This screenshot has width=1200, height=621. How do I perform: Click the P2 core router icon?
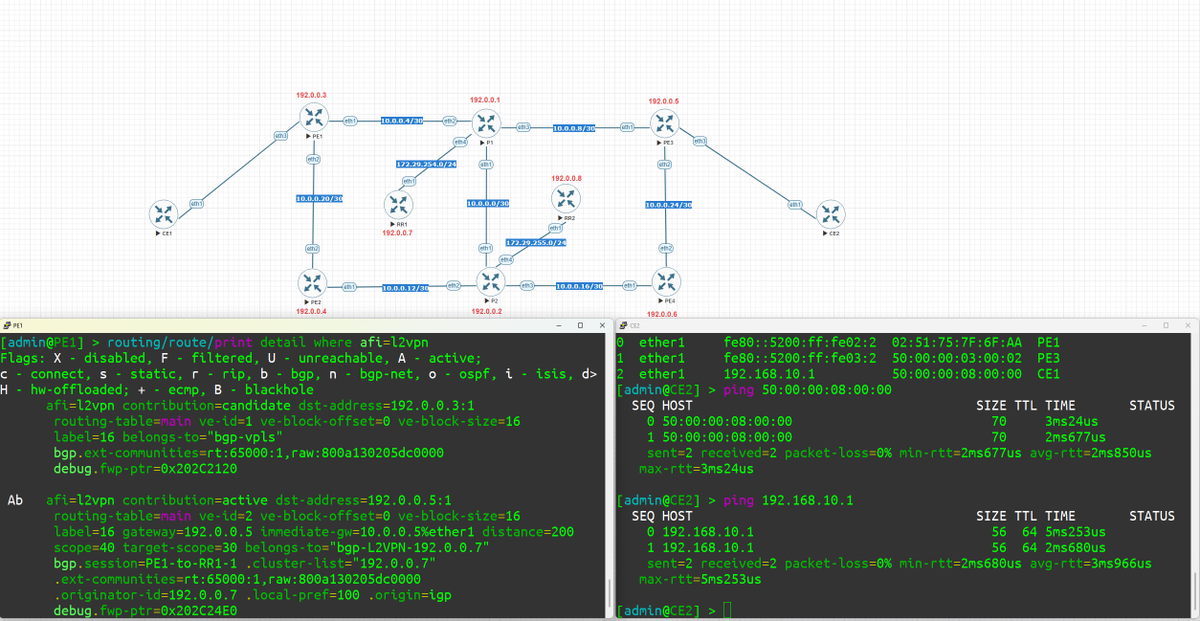tap(489, 282)
